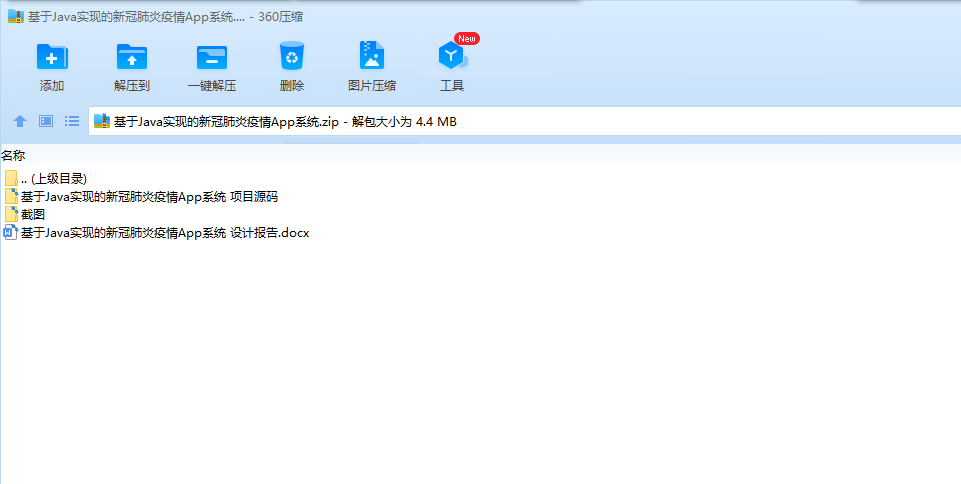961x484 pixels.
Task: Click the parent directory folder icon
Action: pos(11,178)
